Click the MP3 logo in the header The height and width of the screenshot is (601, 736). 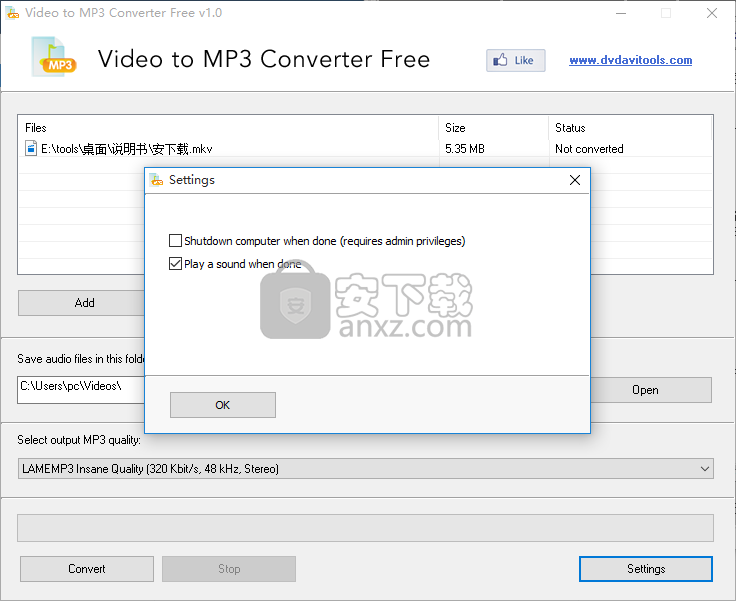coord(53,58)
